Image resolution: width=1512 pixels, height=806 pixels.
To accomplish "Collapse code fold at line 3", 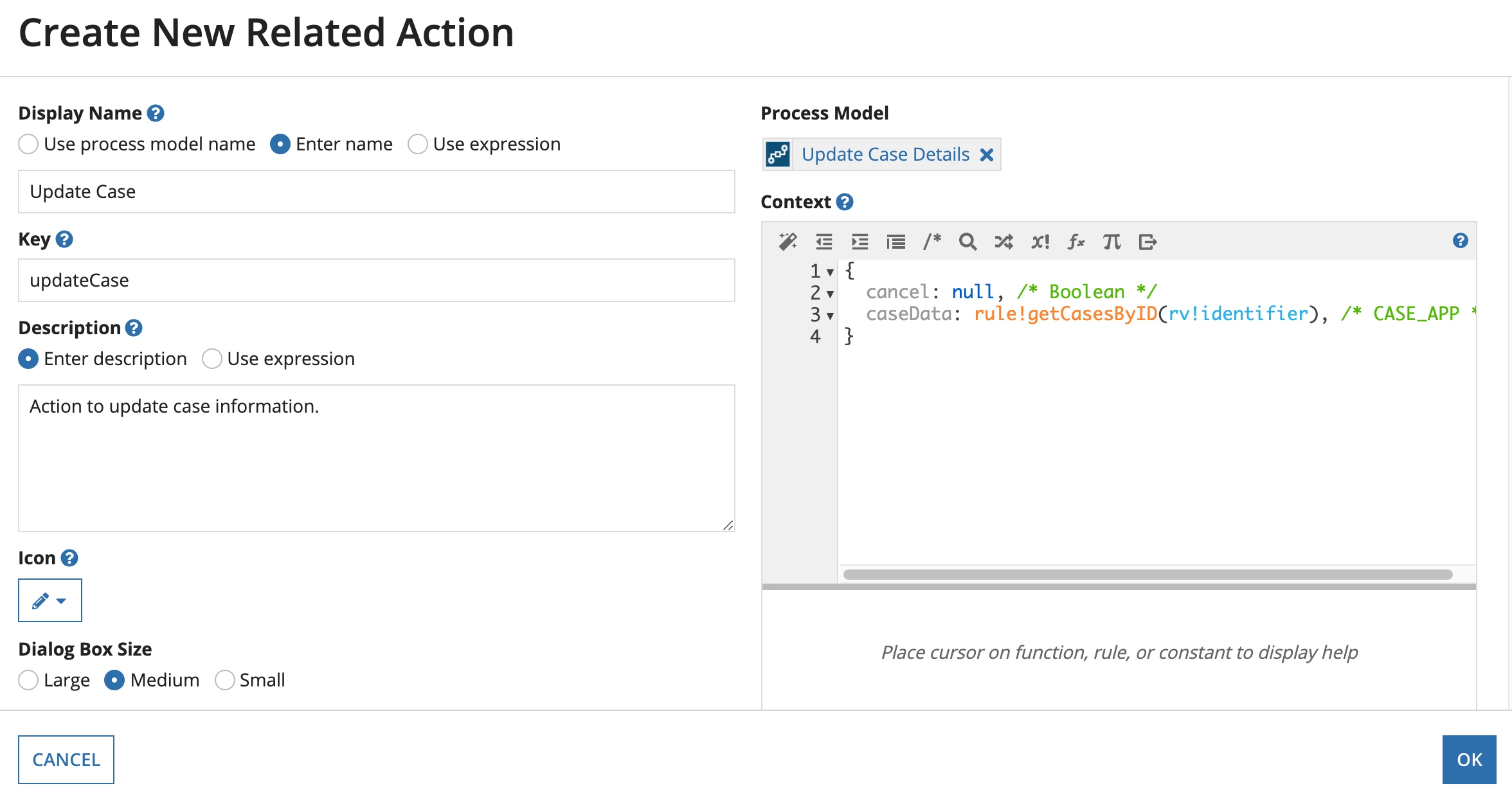I will [x=830, y=316].
